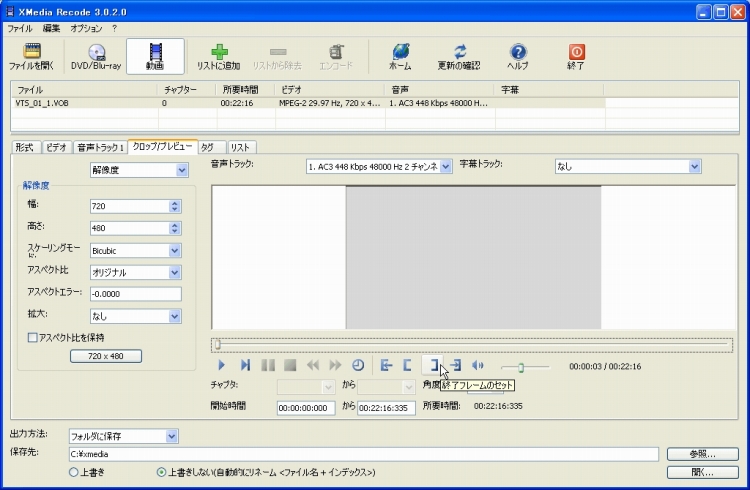Open the ? menu
The image size is (750, 490).
click(x=114, y=29)
